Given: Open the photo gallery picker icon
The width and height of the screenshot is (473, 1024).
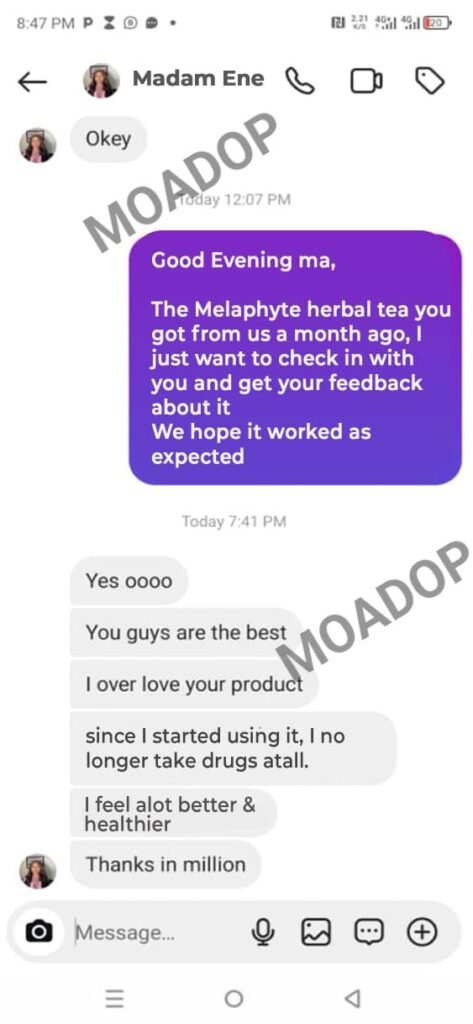Looking at the screenshot, I should point(316,932).
